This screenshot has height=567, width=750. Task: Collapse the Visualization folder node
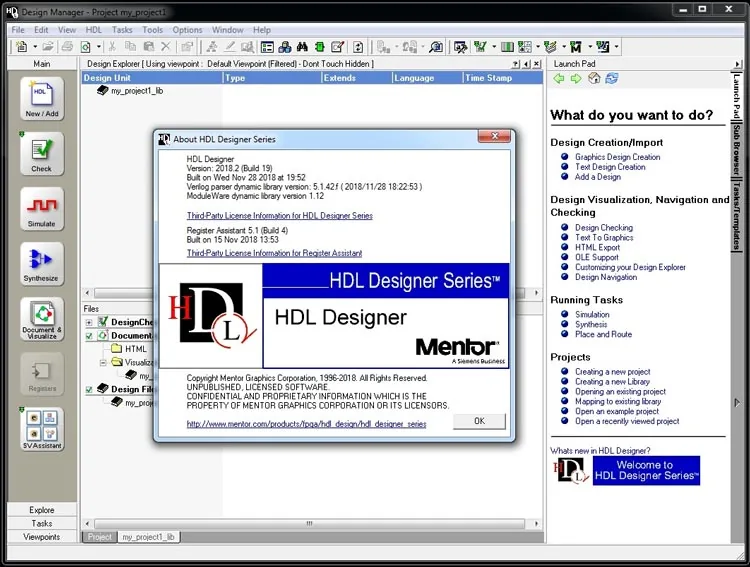103,363
